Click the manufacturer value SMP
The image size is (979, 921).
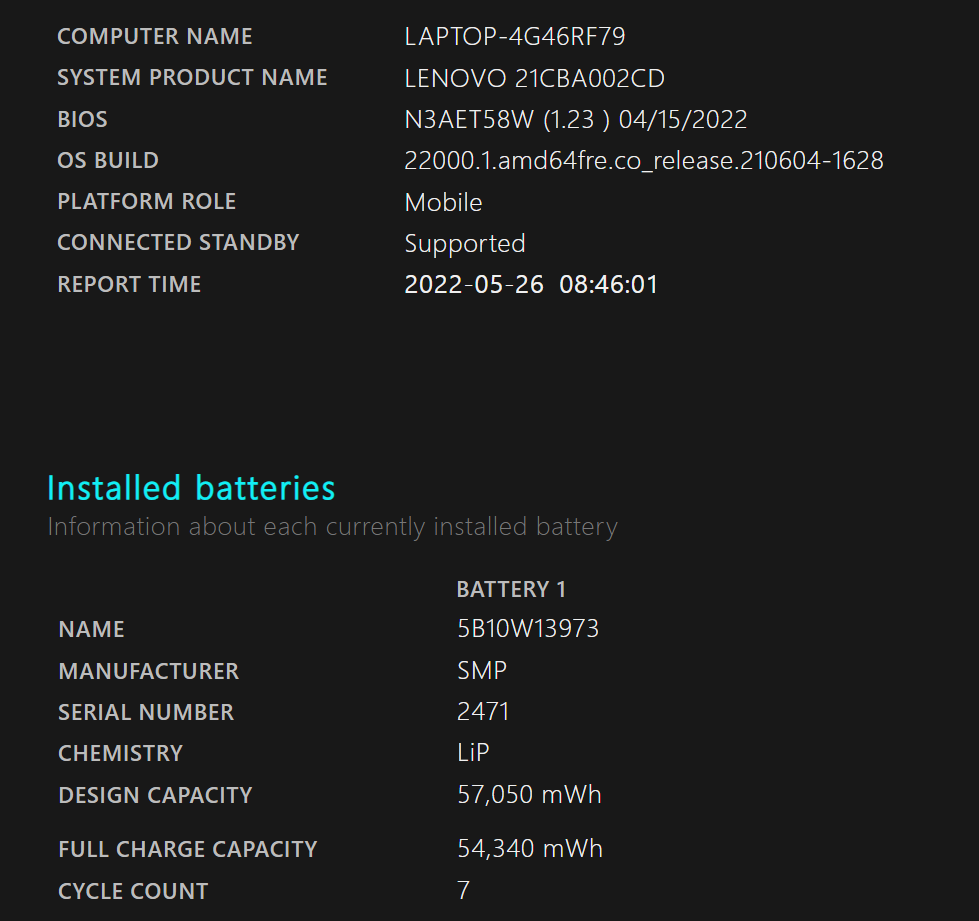pos(482,671)
